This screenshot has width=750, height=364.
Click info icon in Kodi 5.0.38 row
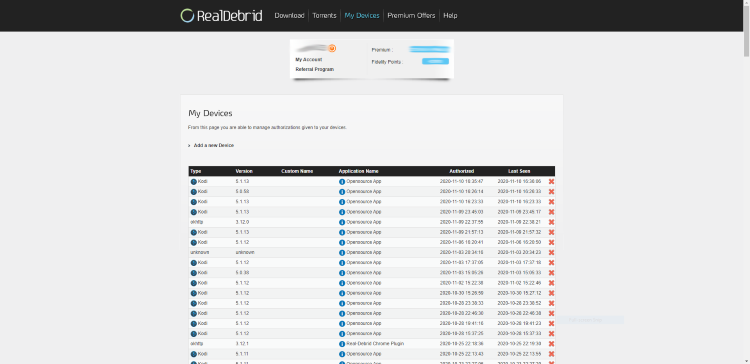point(342,273)
